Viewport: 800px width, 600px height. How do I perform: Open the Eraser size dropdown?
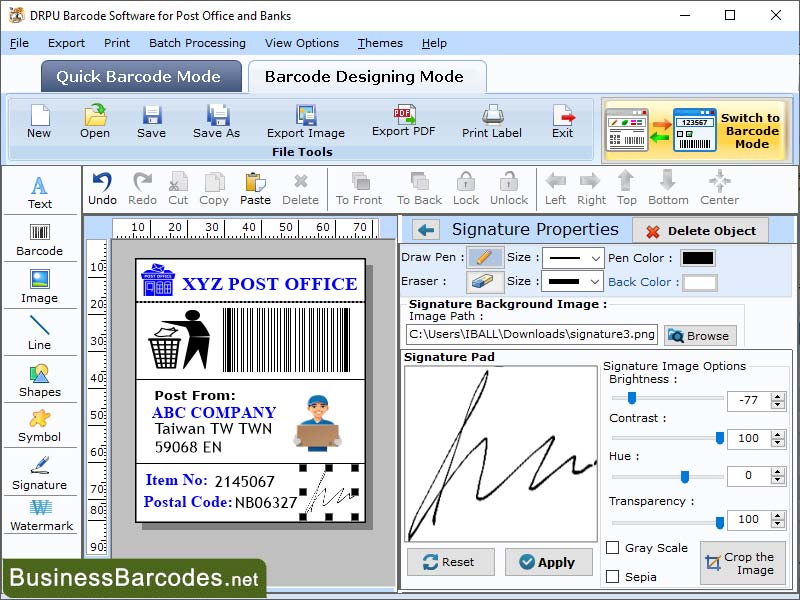571,281
